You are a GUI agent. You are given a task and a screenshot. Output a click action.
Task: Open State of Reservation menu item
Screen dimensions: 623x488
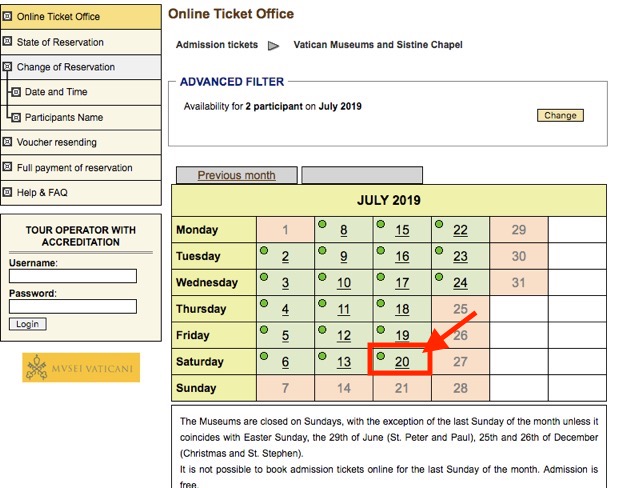coord(81,42)
